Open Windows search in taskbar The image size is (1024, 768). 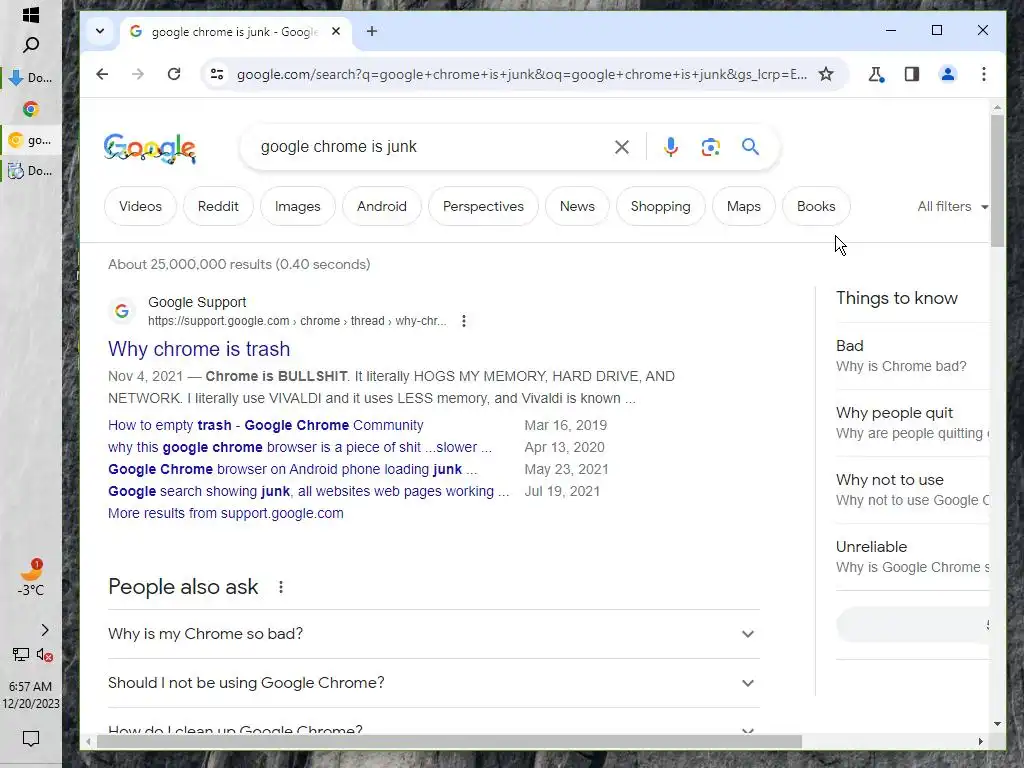coord(31,45)
